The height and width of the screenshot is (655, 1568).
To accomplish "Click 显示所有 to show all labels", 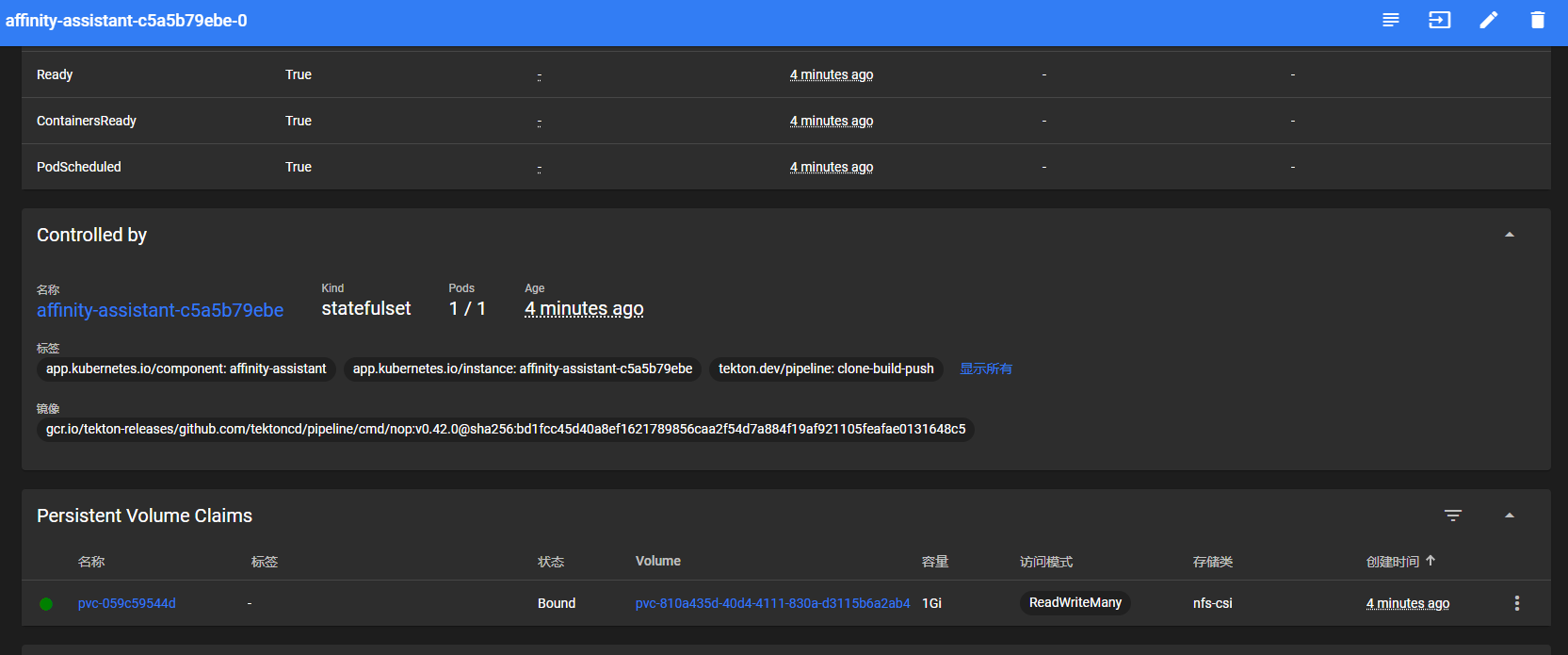I will (x=986, y=368).
